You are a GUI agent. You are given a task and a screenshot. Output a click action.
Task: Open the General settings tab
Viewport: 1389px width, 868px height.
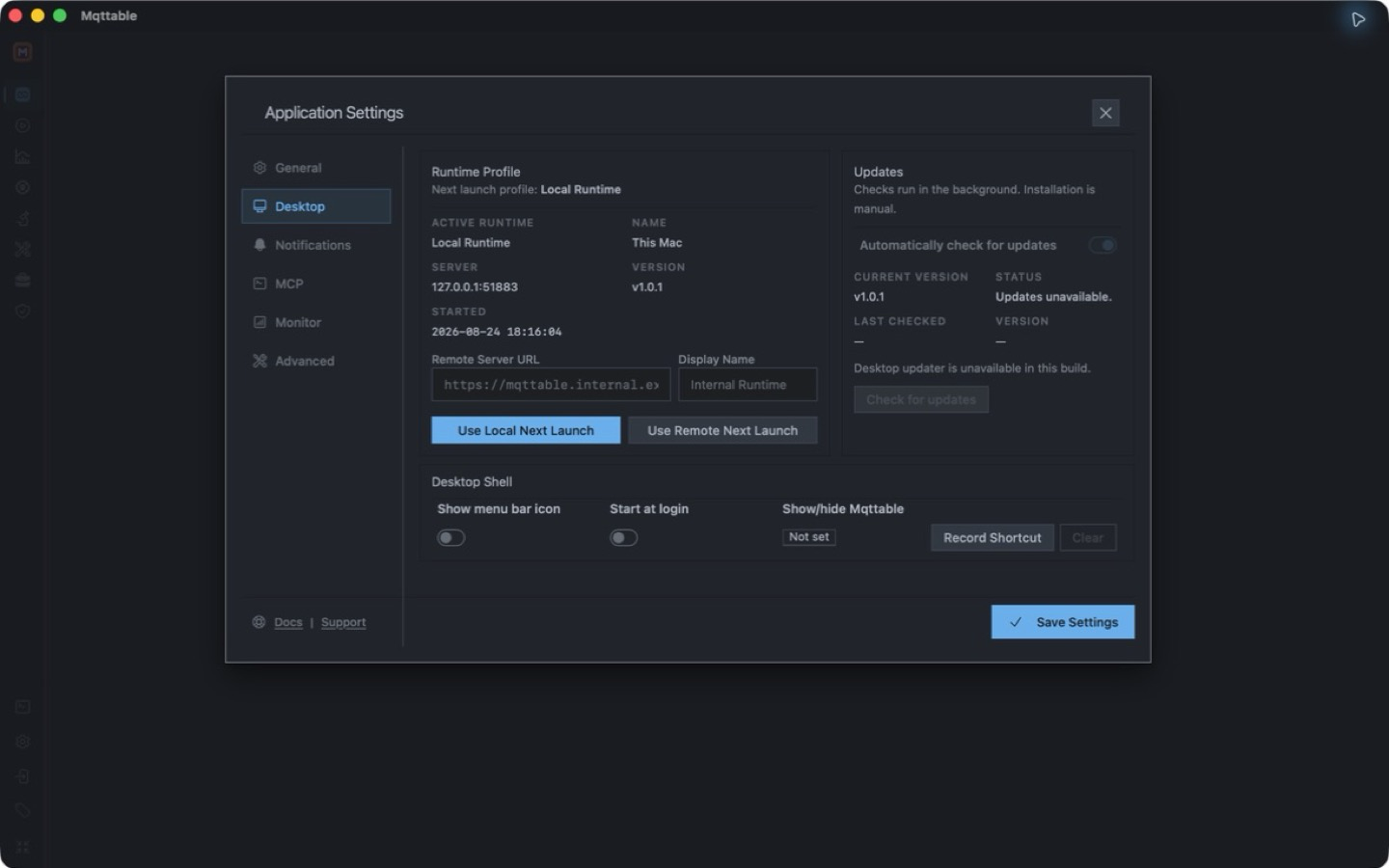point(315,168)
